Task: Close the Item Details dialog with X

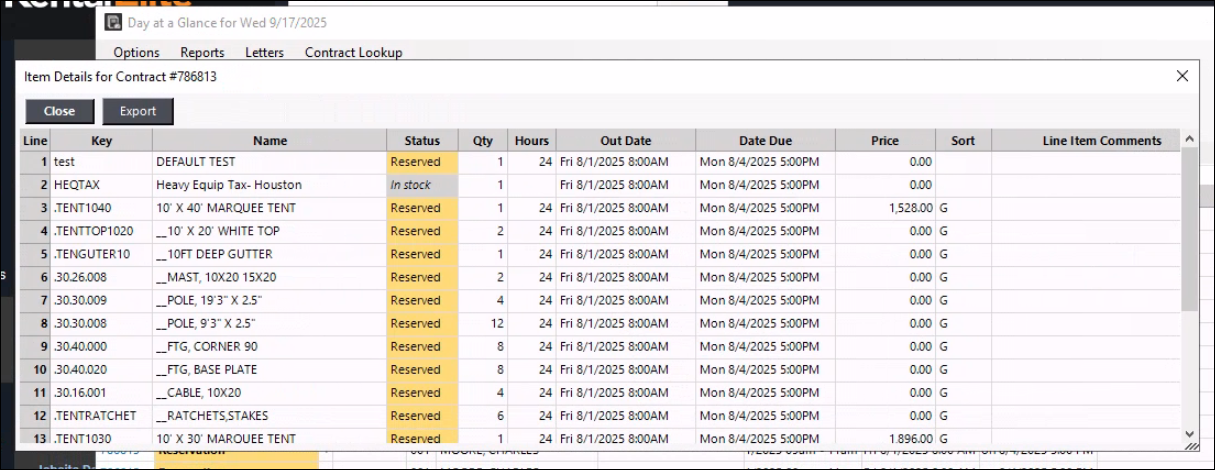Action: coord(1182,76)
